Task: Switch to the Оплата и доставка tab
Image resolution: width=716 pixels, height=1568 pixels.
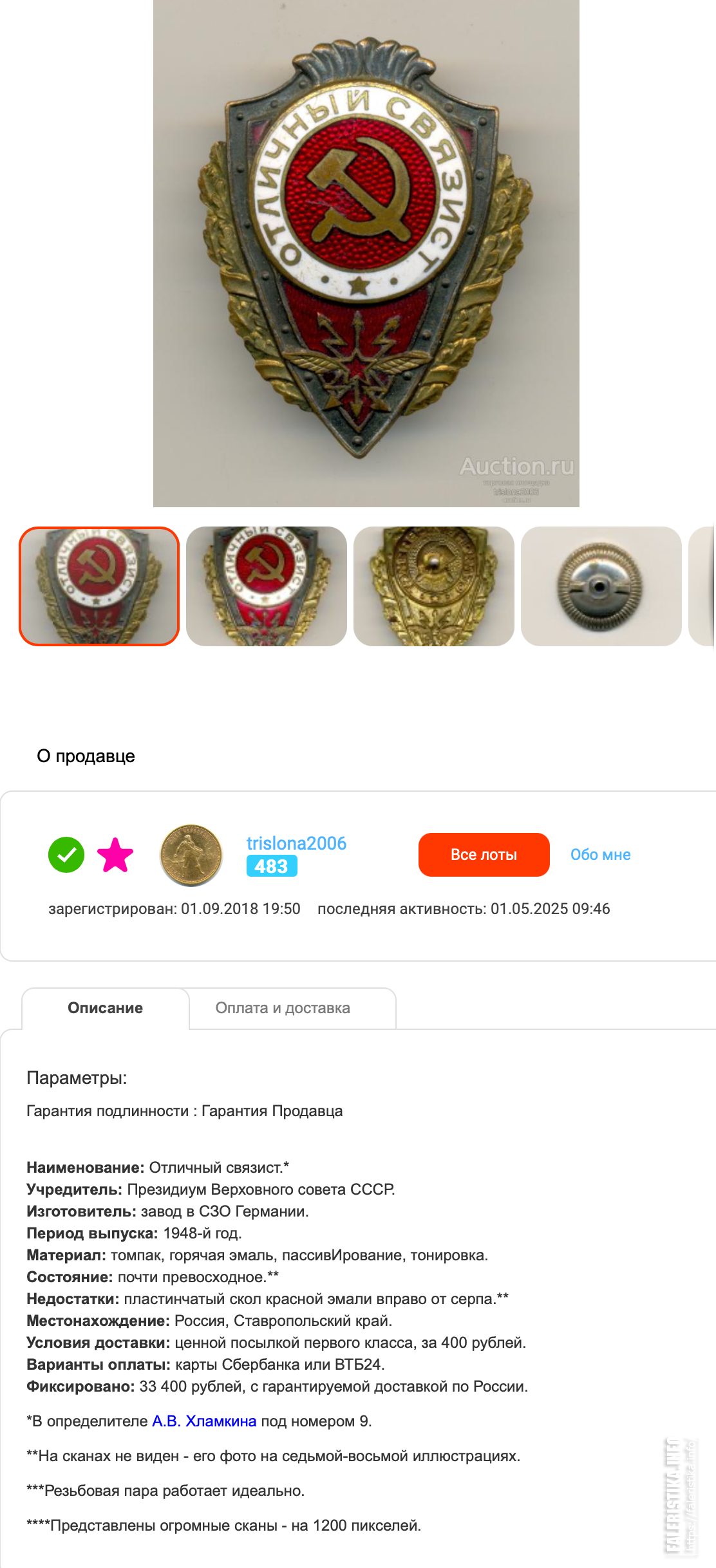Action: pos(283,1008)
